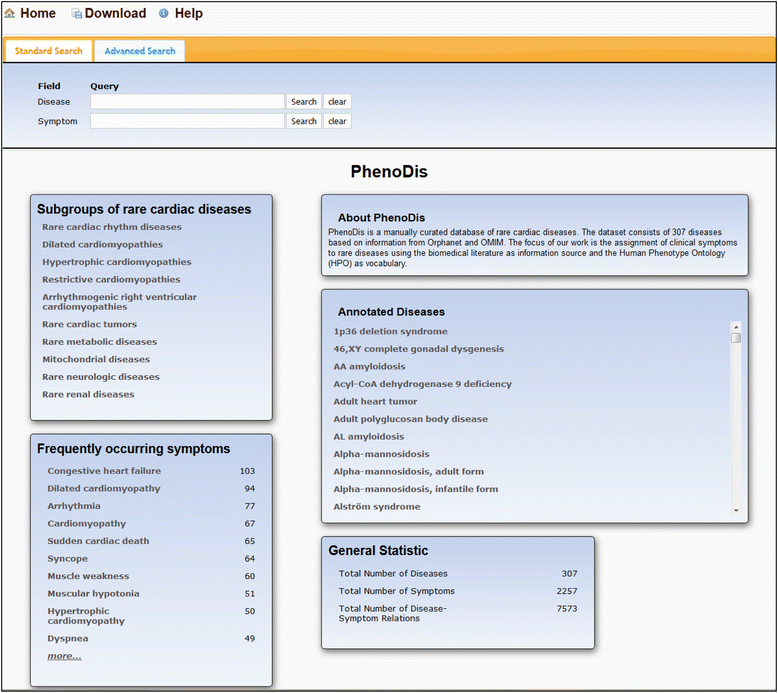
Task: Open the Help menu link
Action: [189, 13]
